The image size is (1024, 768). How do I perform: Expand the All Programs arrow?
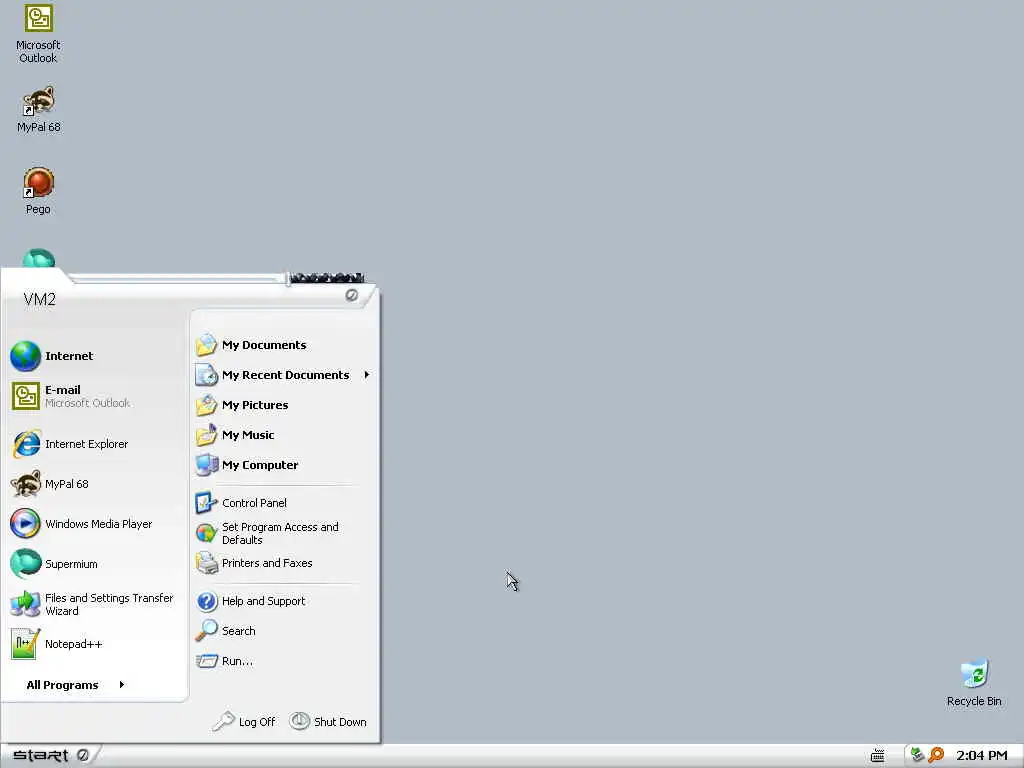(x=121, y=684)
